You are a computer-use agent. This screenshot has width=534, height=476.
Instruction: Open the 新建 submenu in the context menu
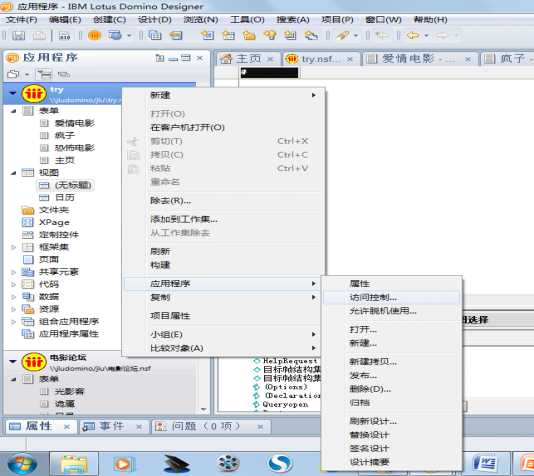(223, 95)
